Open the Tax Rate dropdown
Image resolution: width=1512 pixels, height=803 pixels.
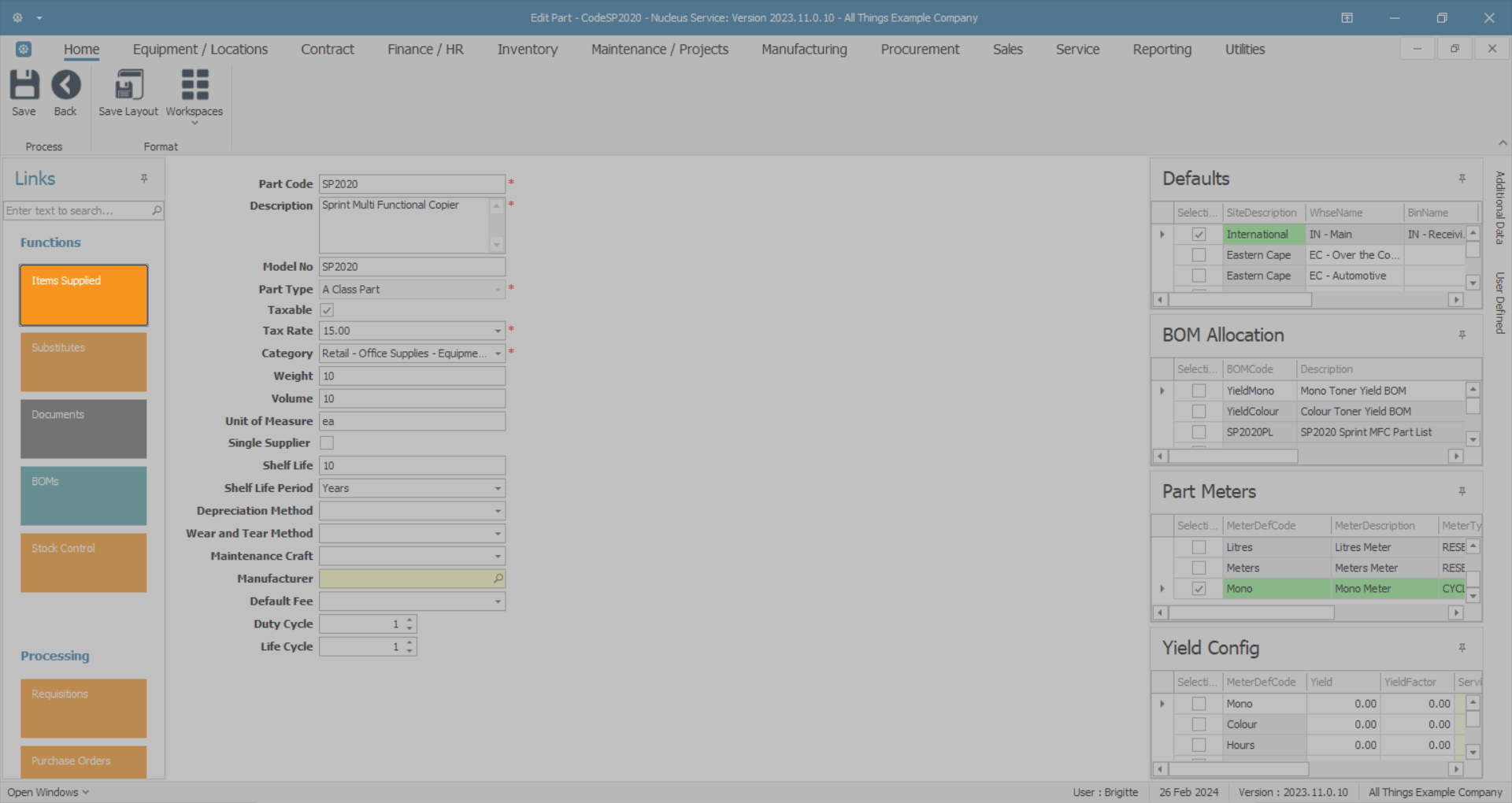tap(498, 331)
